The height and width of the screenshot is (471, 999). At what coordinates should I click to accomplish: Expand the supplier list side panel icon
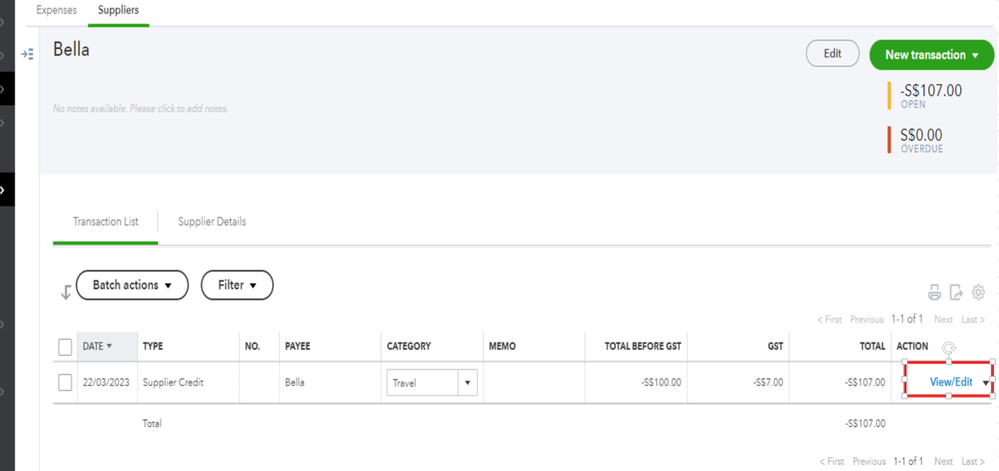coord(28,54)
